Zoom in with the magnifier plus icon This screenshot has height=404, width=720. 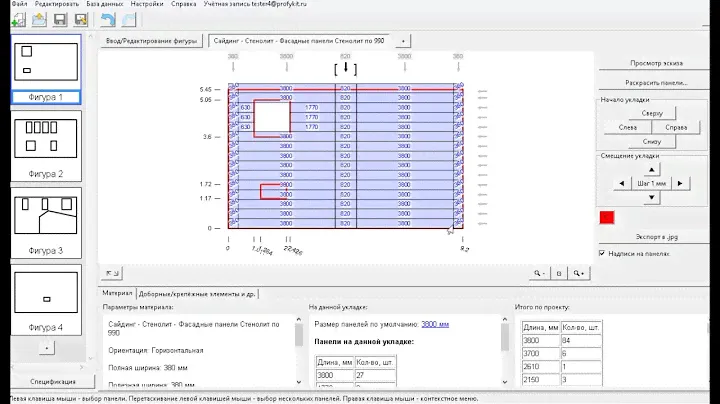click(580, 272)
